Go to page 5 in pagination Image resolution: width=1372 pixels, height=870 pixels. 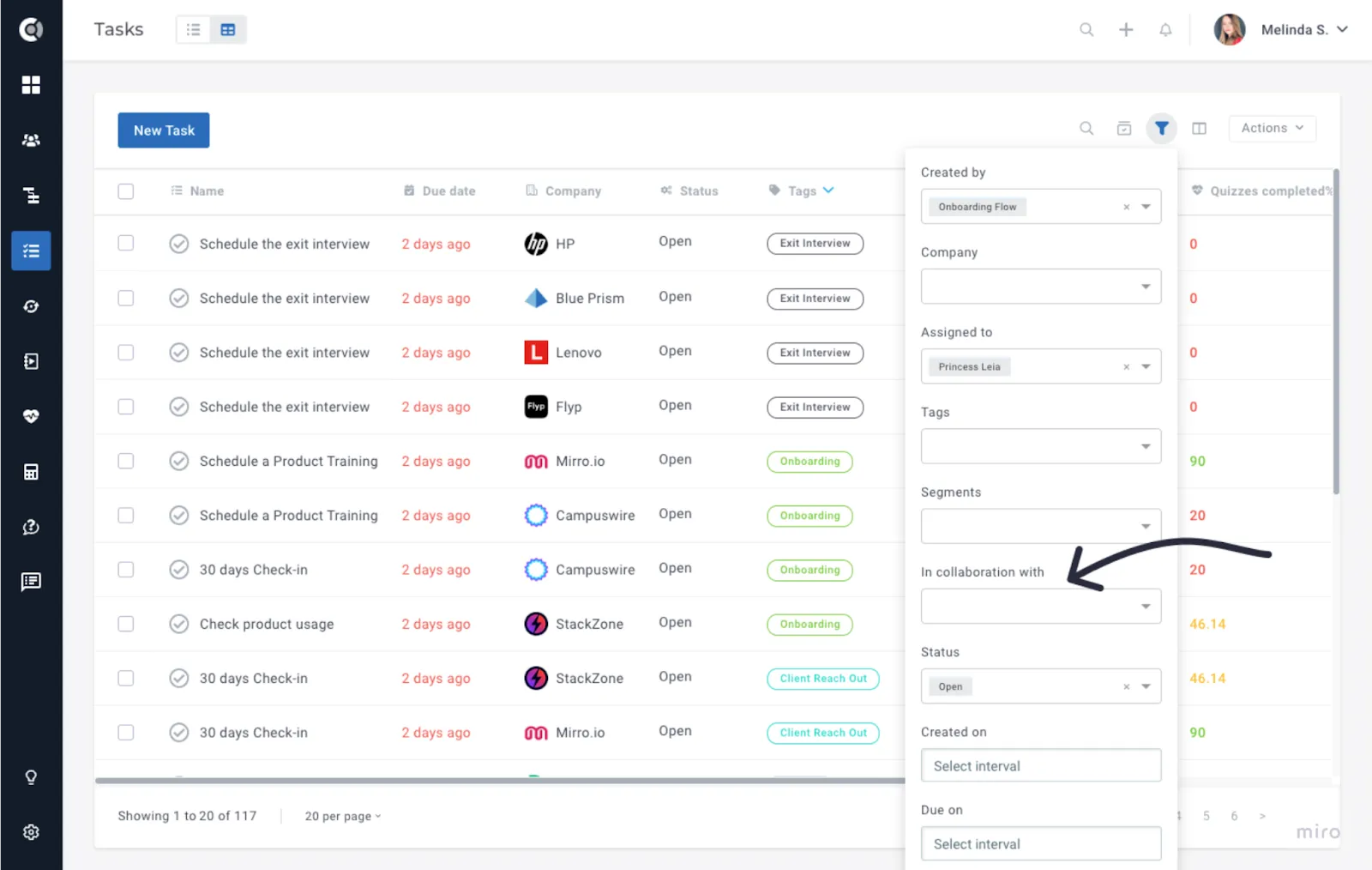[1206, 816]
